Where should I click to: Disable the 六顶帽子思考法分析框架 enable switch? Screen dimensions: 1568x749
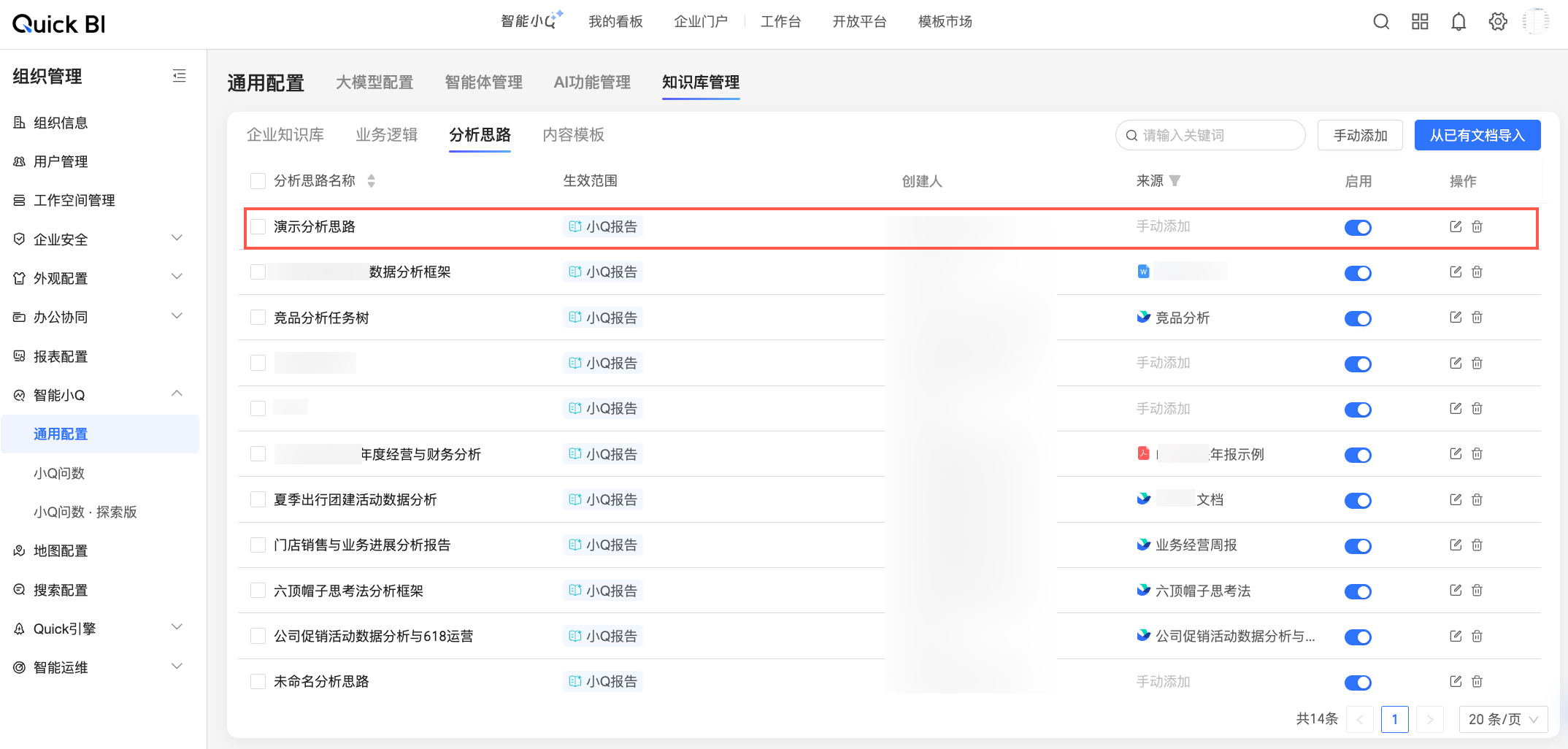pyautogui.click(x=1358, y=591)
